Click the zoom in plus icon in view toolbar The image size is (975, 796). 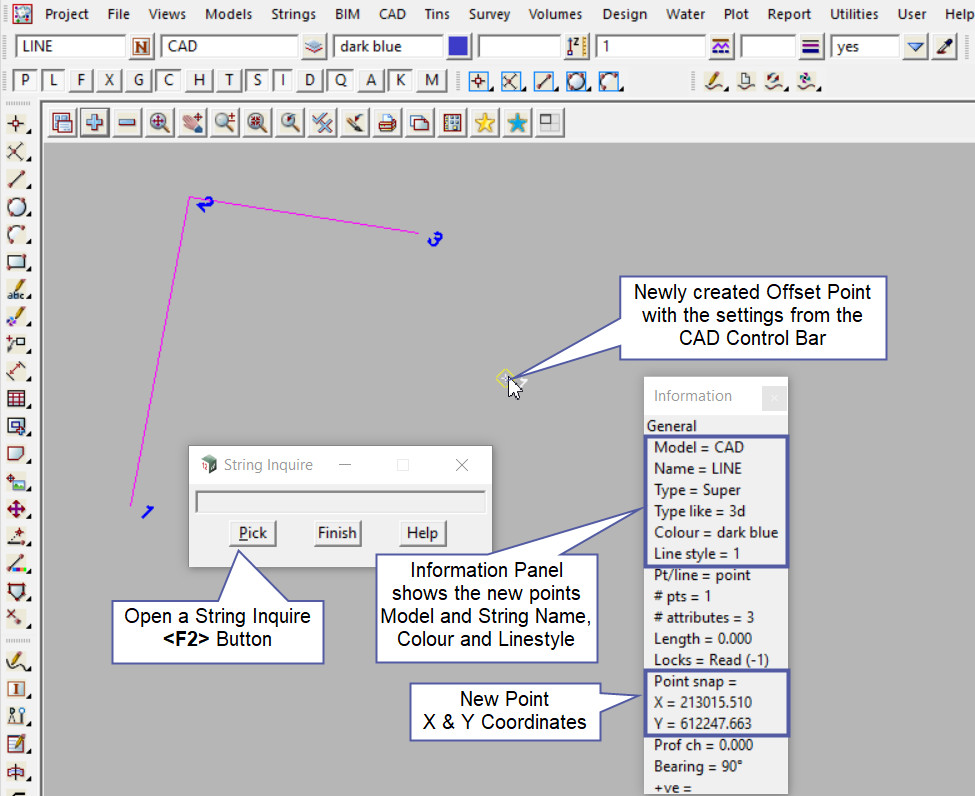(95, 123)
